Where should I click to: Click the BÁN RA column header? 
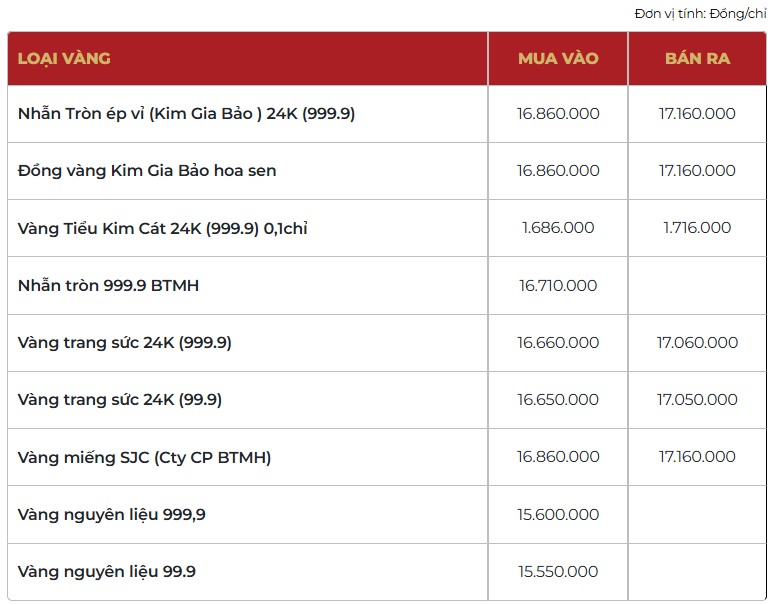(x=697, y=58)
